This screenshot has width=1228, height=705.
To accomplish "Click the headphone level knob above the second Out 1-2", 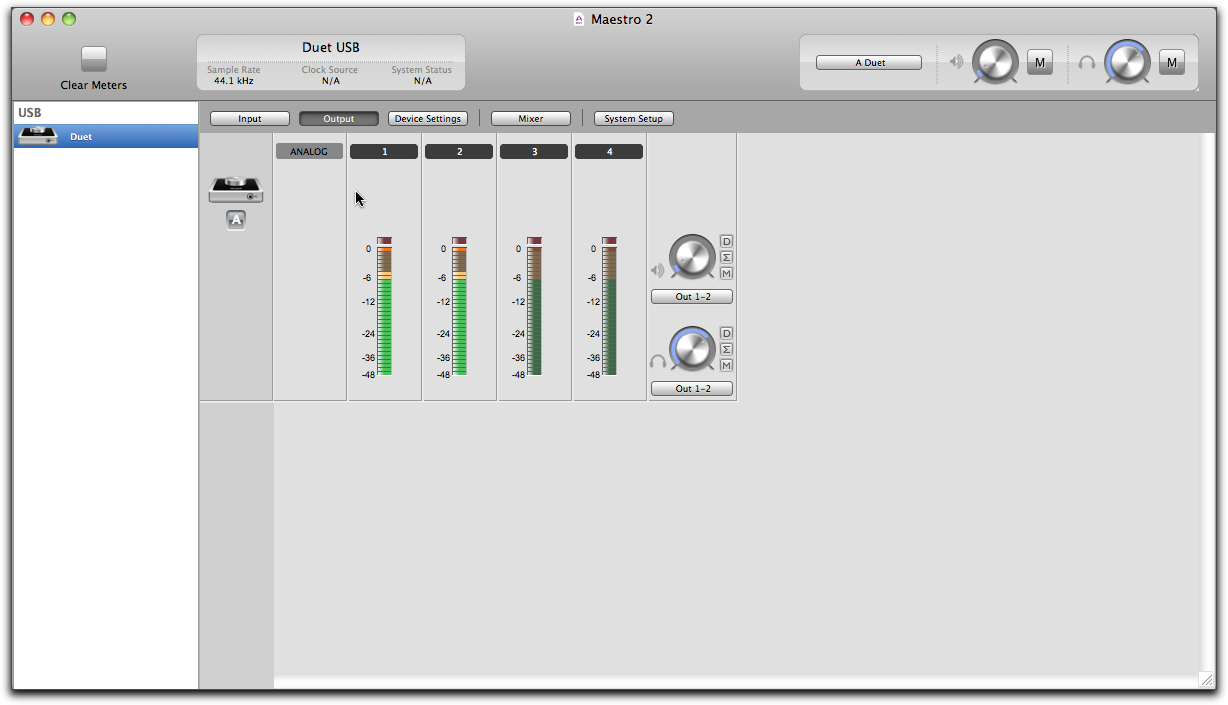I will click(x=693, y=349).
